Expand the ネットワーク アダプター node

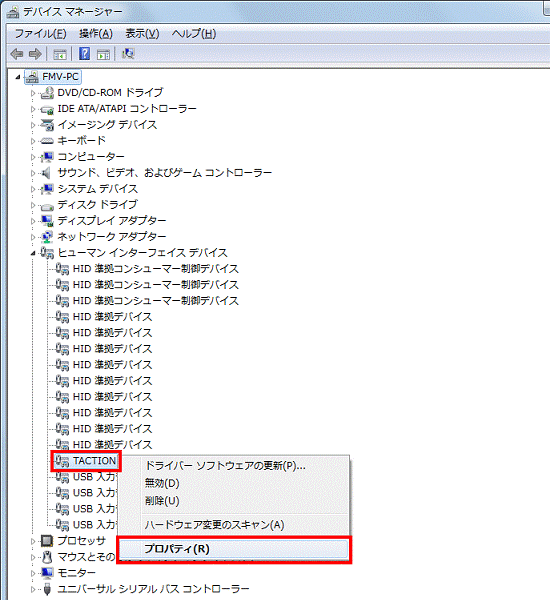click(33, 237)
